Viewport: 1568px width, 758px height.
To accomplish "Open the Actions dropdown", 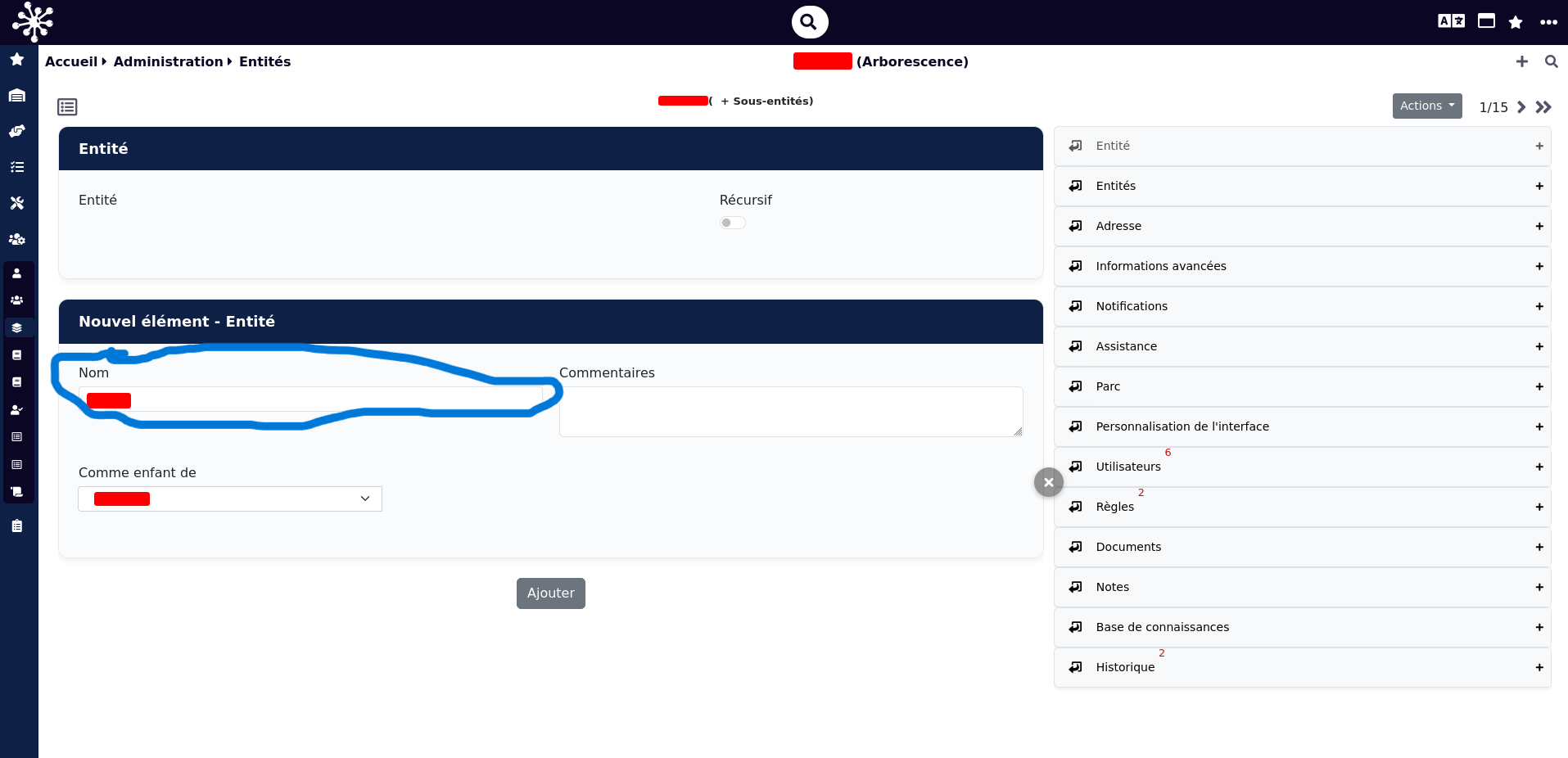I will coord(1427,106).
